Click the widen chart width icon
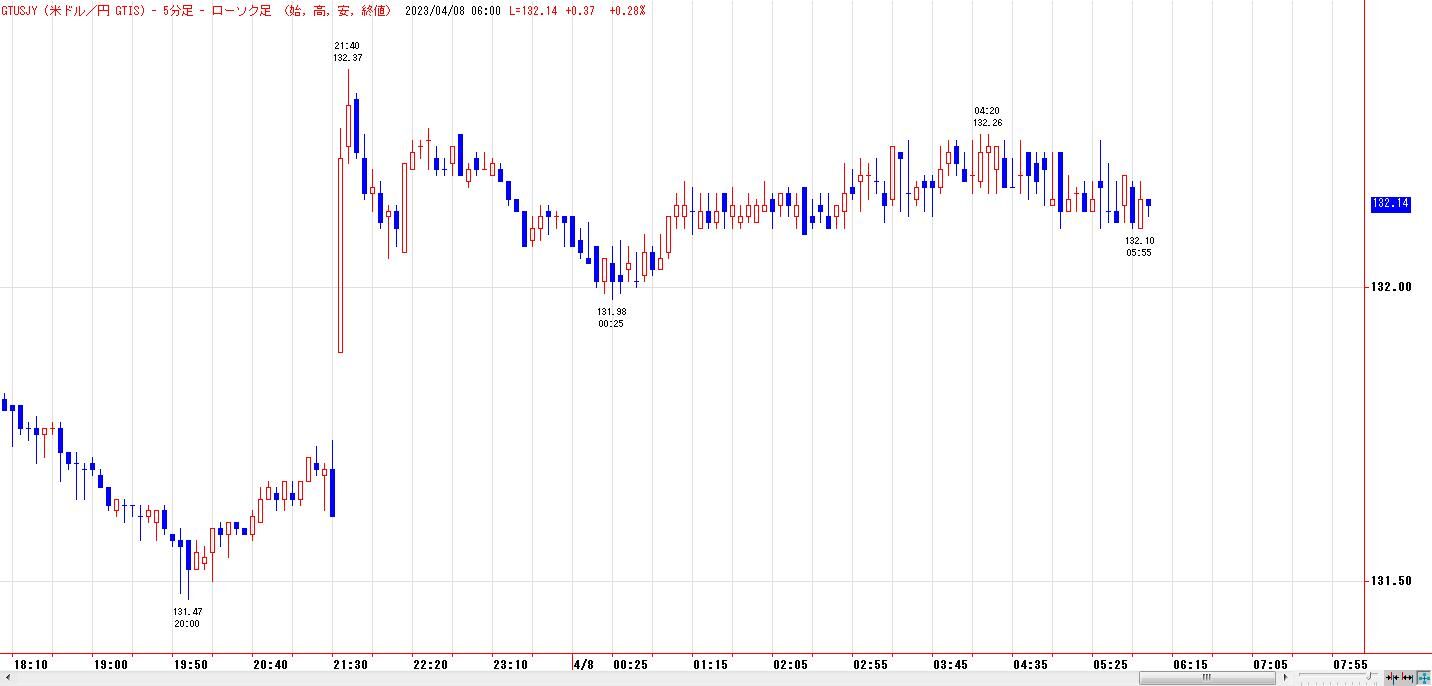The width and height of the screenshot is (1432, 686). [1407, 677]
